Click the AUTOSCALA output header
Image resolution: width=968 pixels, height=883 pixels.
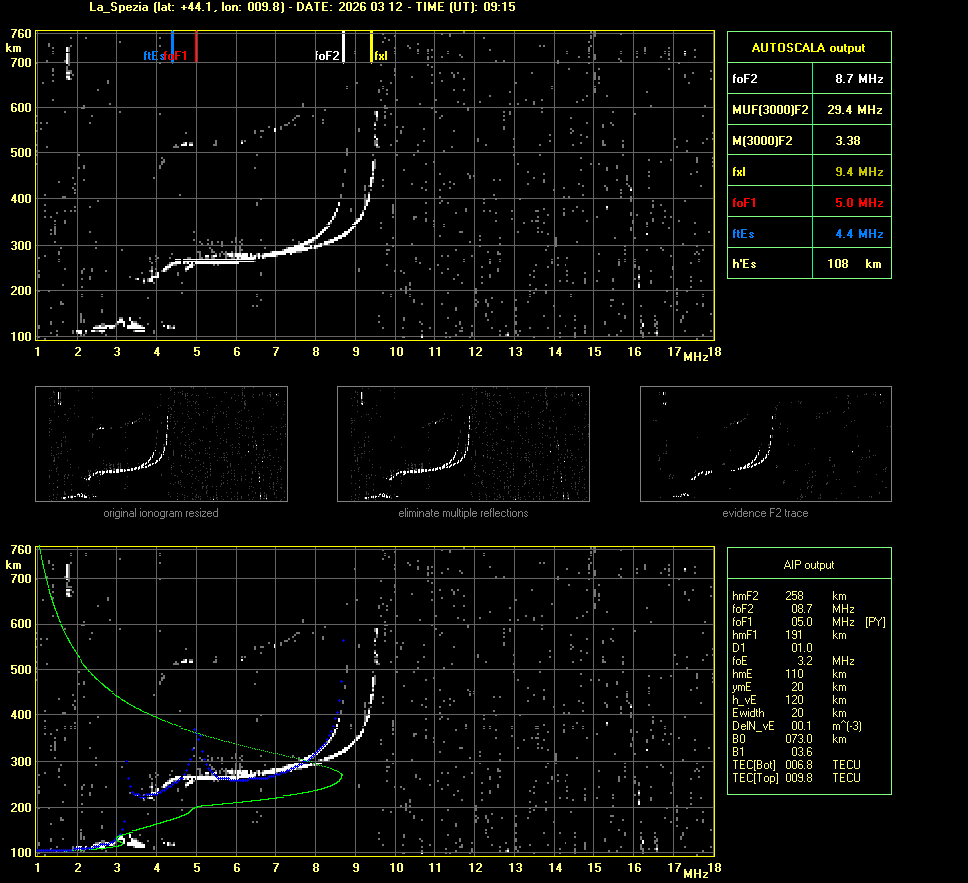[808, 47]
